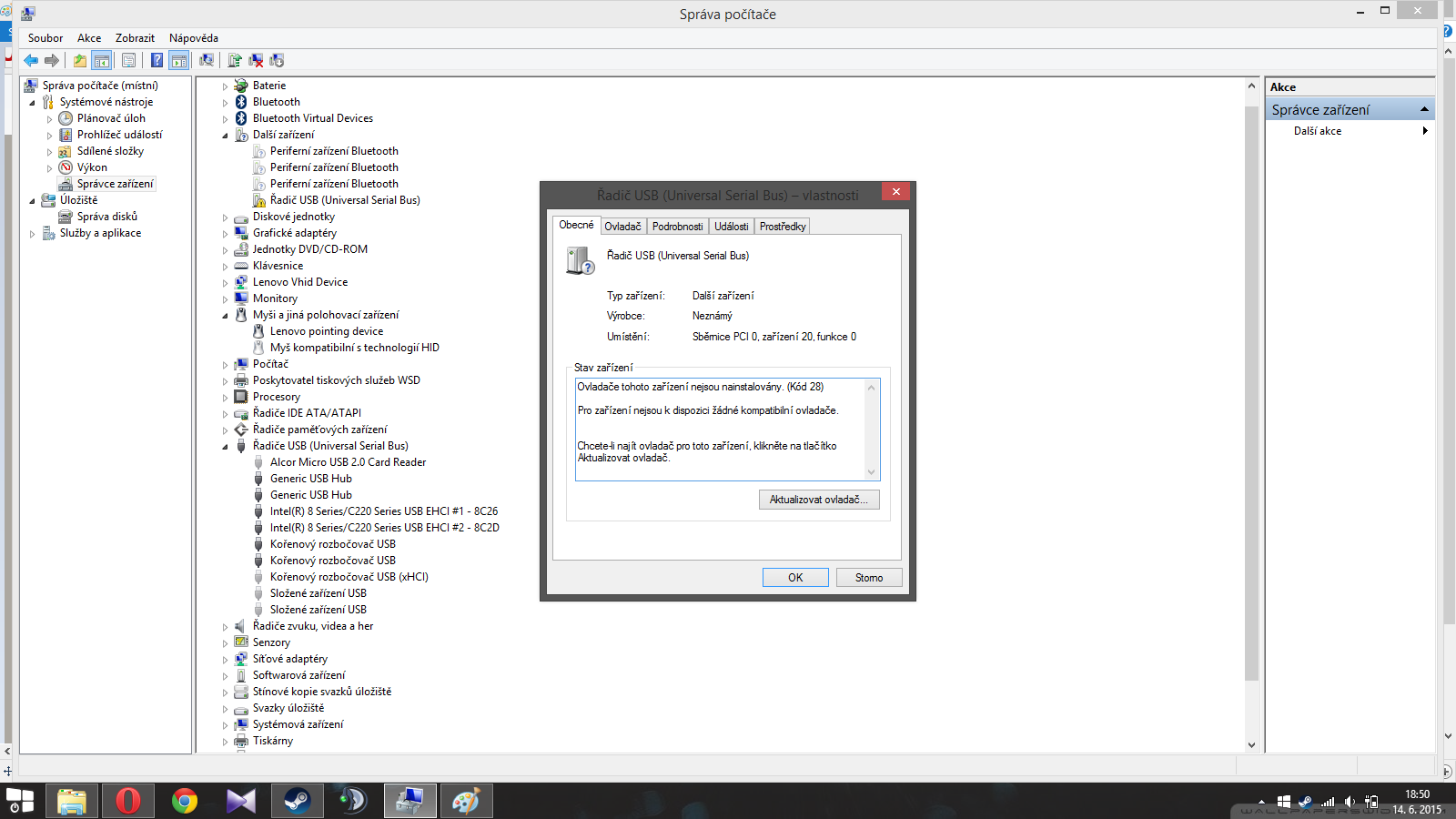Screen dimensions: 1456x819
Task: Click the scroll-down arrow in the device status box
Action: pyautogui.click(x=871, y=471)
